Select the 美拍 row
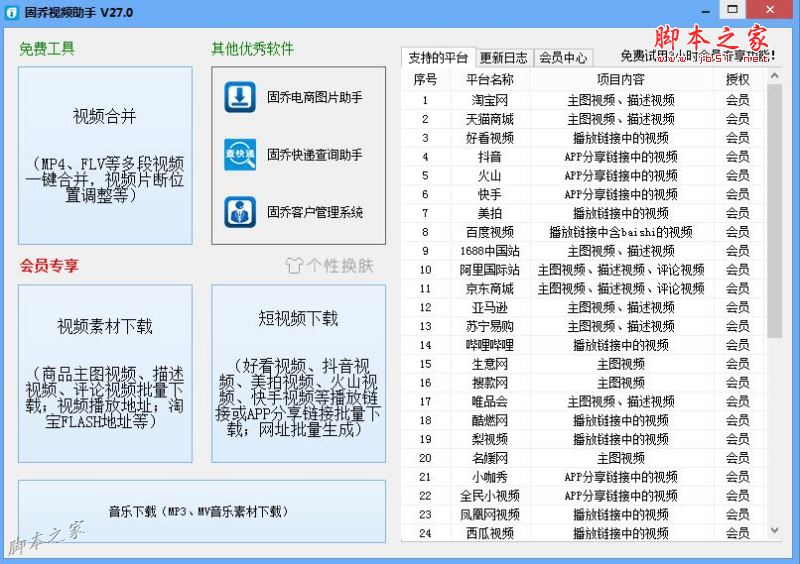Screen dimensions: 800x564 tap(583, 213)
